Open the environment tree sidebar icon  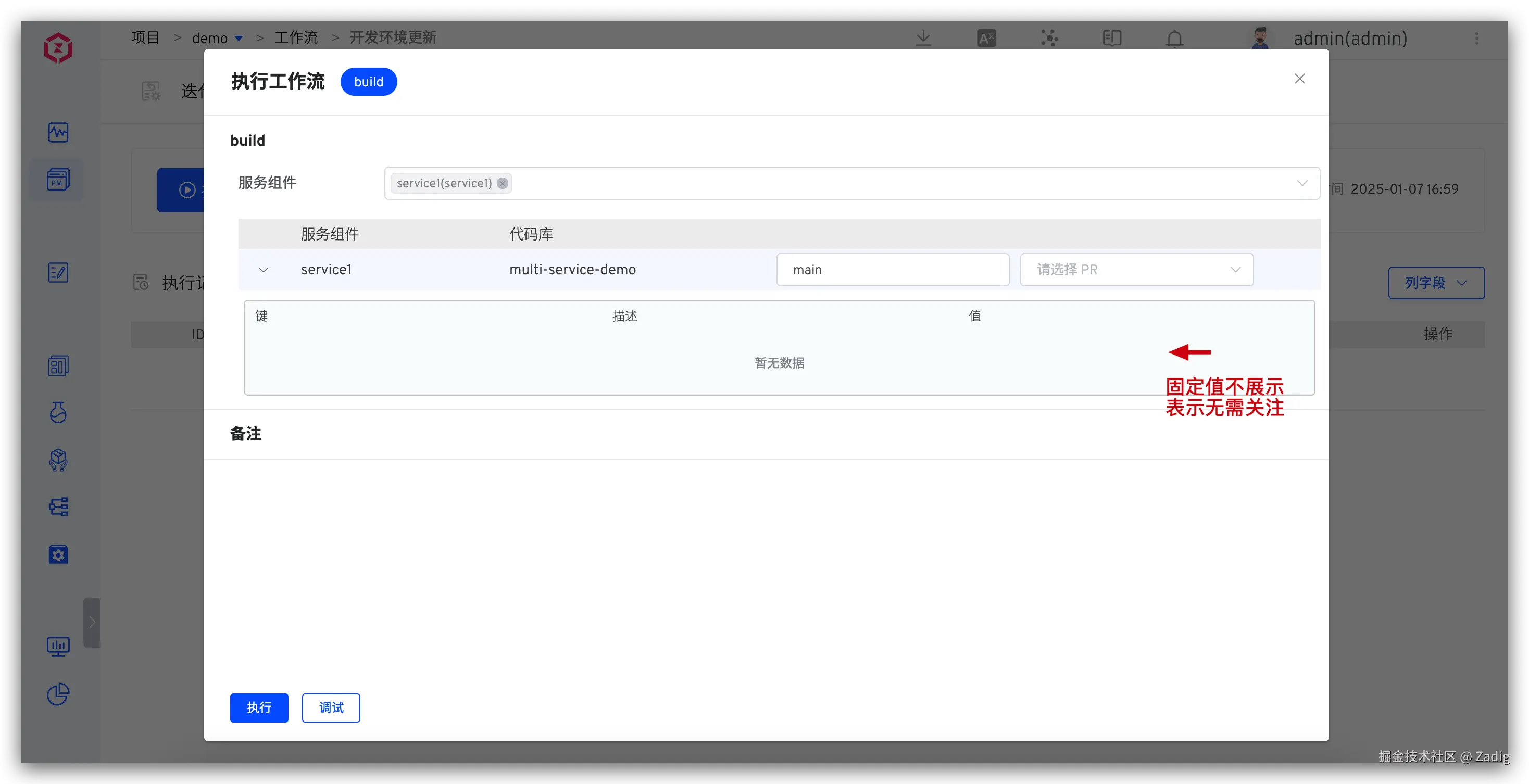[x=58, y=506]
